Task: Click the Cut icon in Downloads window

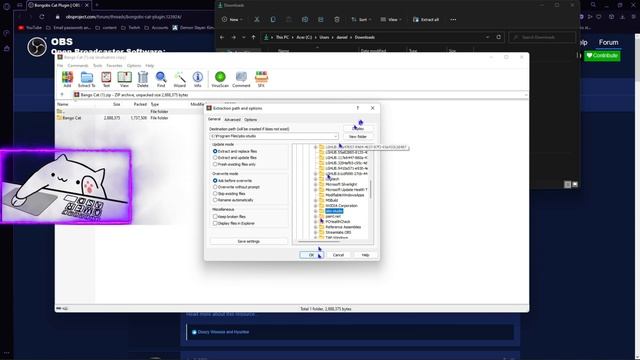Action: point(257,20)
